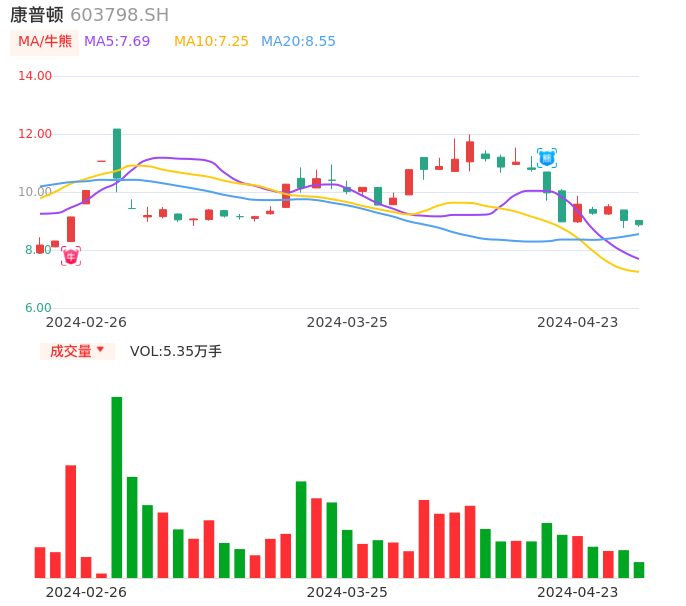The height and width of the screenshot is (606, 686).
Task: Click the tallest red volume bar
Action: tap(71, 521)
